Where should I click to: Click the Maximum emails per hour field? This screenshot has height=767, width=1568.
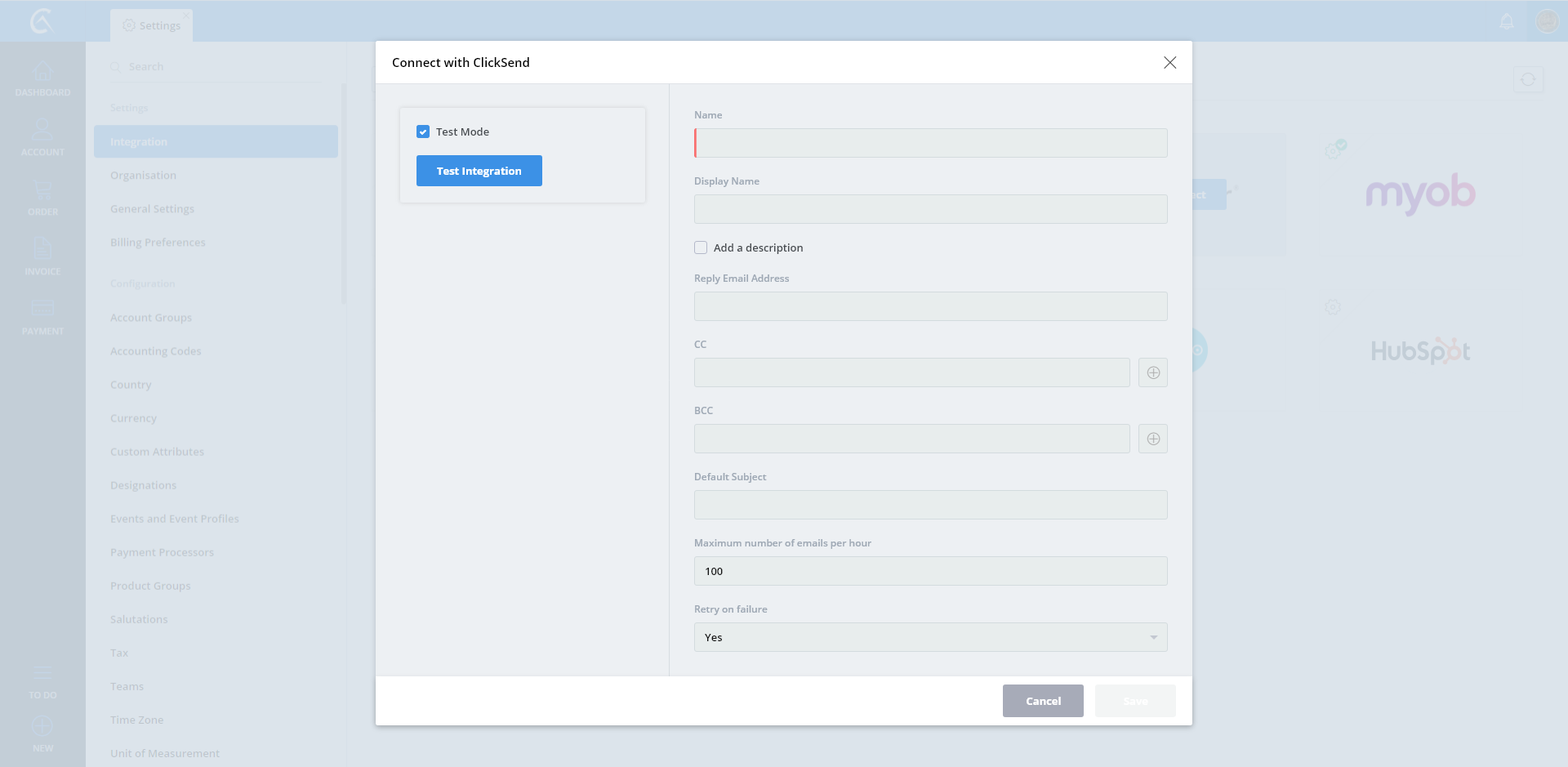(x=930, y=571)
